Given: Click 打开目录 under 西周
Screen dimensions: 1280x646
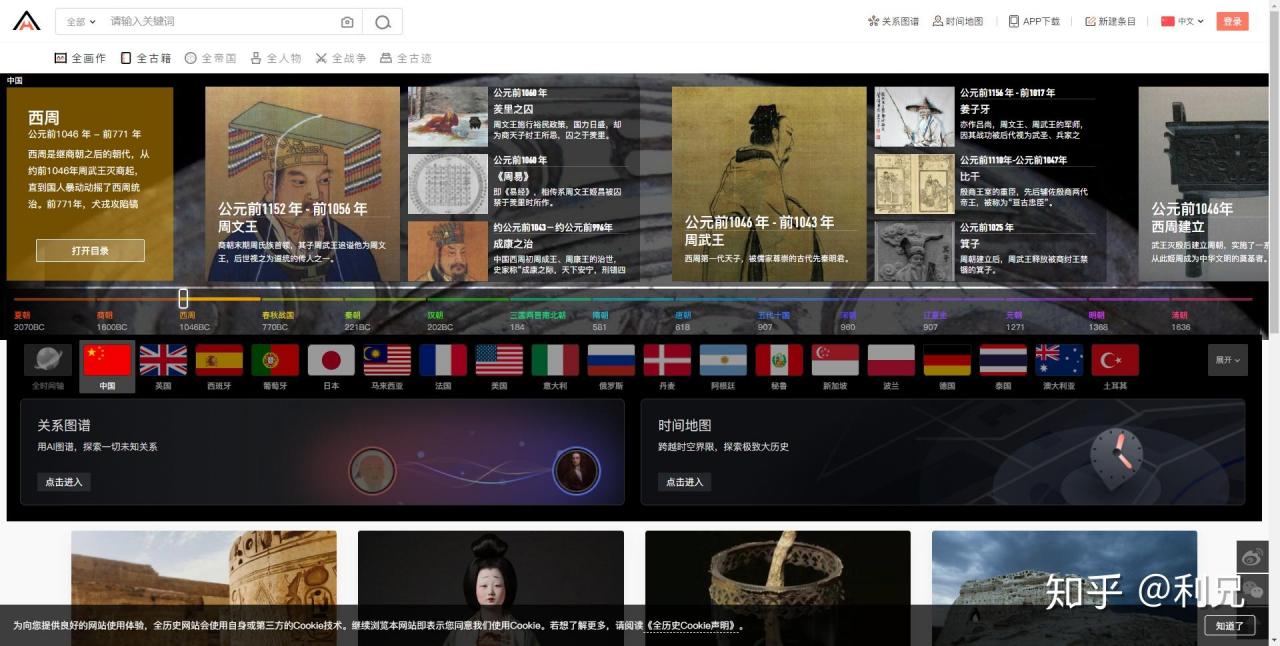Looking at the screenshot, I should (x=90, y=251).
